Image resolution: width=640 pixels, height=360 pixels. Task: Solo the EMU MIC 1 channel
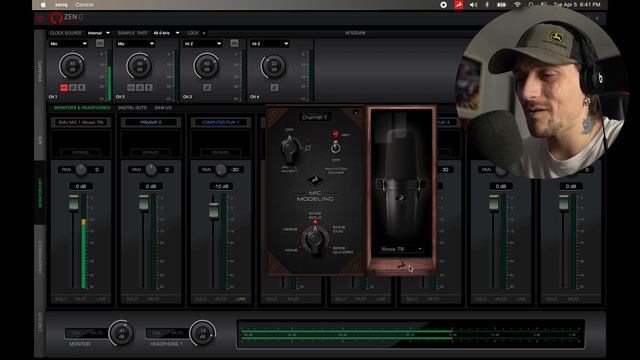(61, 299)
